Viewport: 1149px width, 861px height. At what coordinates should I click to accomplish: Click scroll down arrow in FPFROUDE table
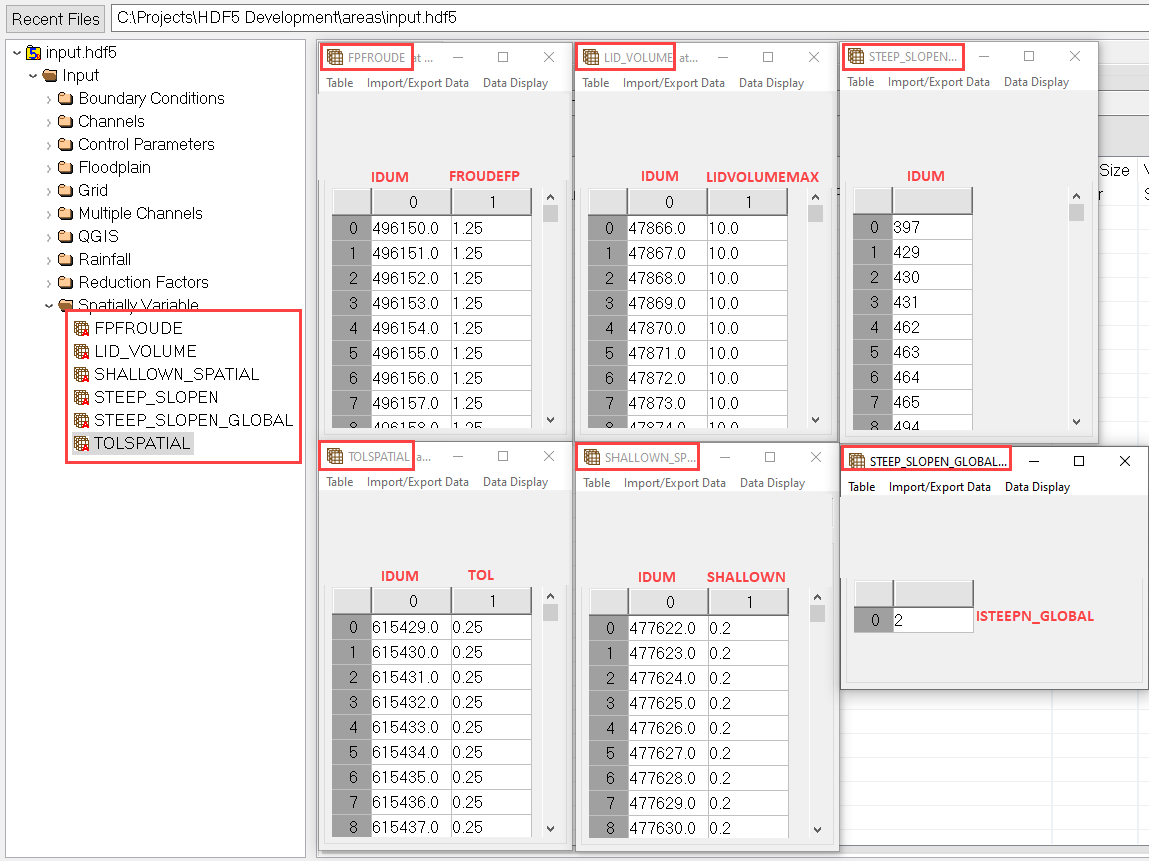550,420
